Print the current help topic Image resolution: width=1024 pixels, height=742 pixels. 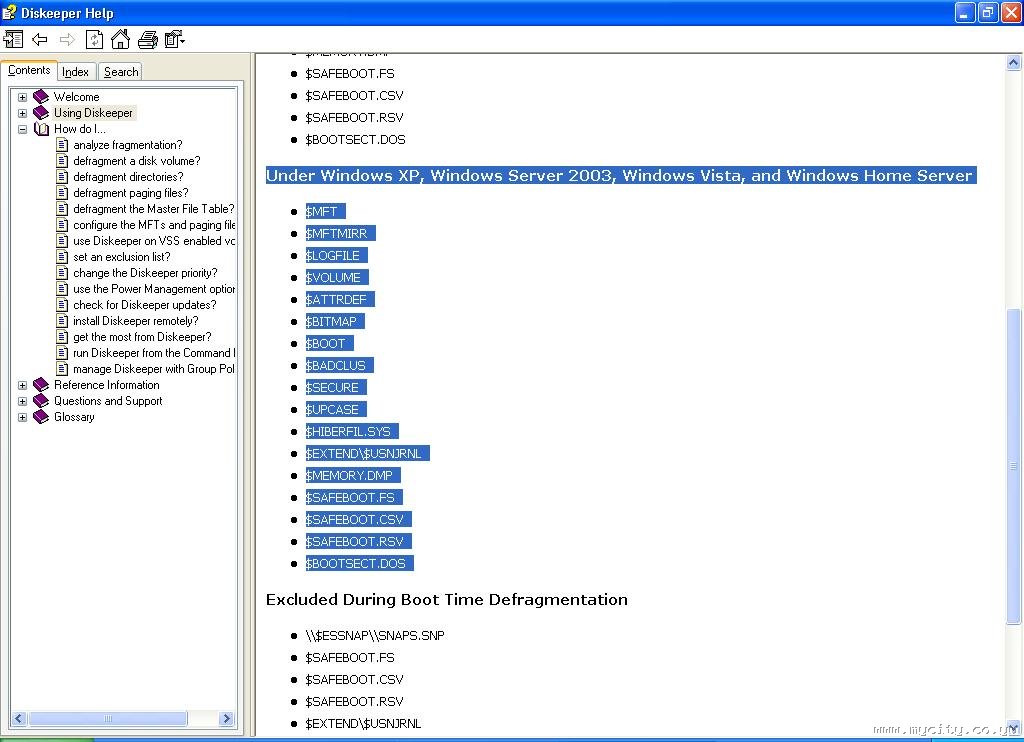pyautogui.click(x=147, y=40)
